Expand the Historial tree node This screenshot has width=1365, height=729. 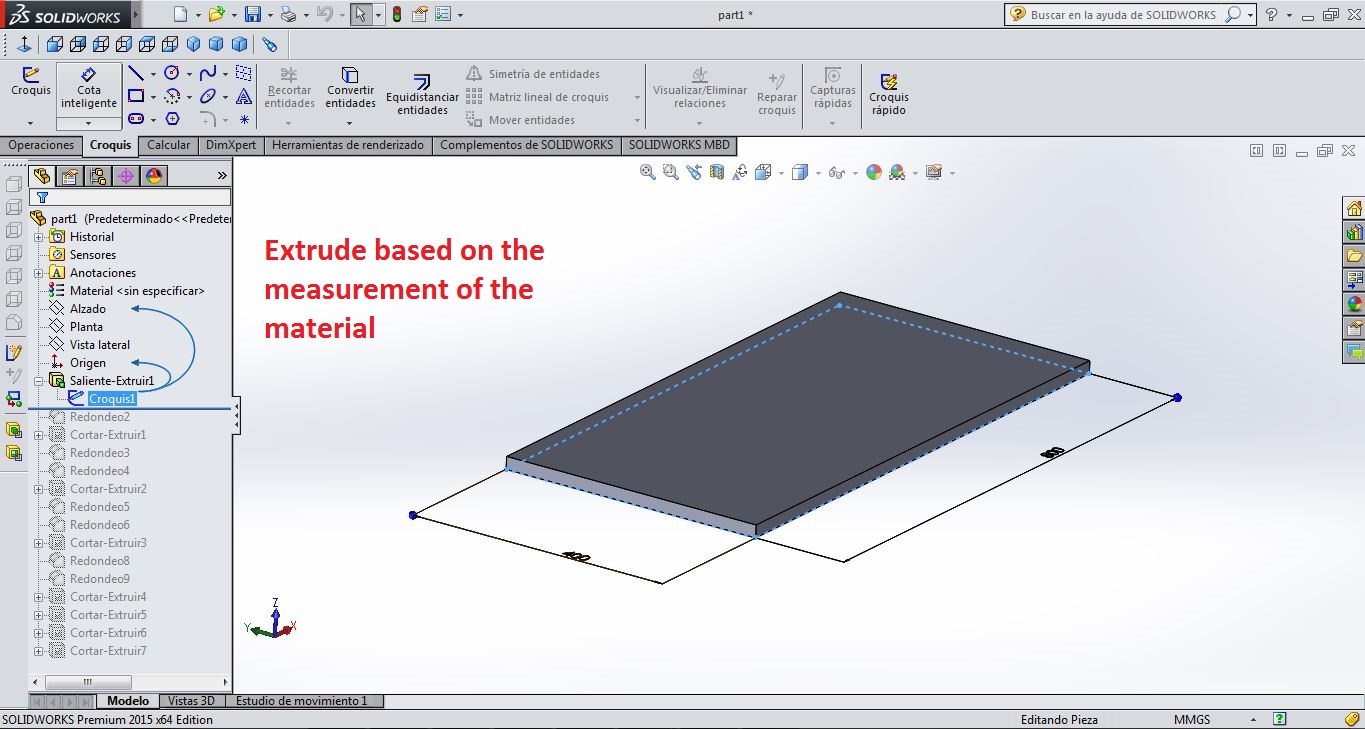39,237
